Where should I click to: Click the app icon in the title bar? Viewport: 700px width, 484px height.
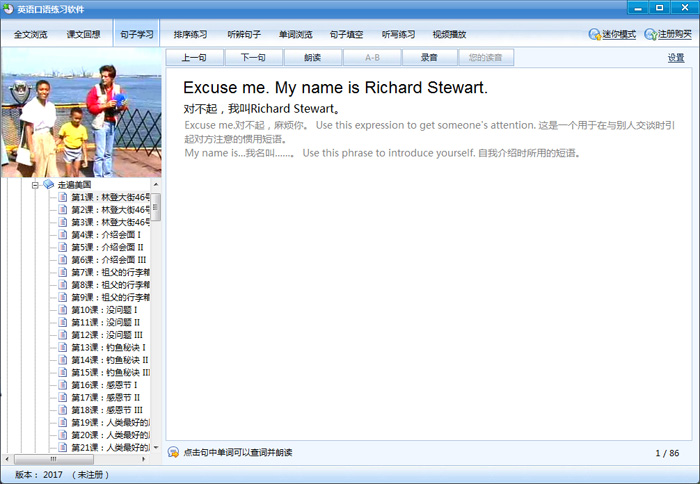pos(9,8)
